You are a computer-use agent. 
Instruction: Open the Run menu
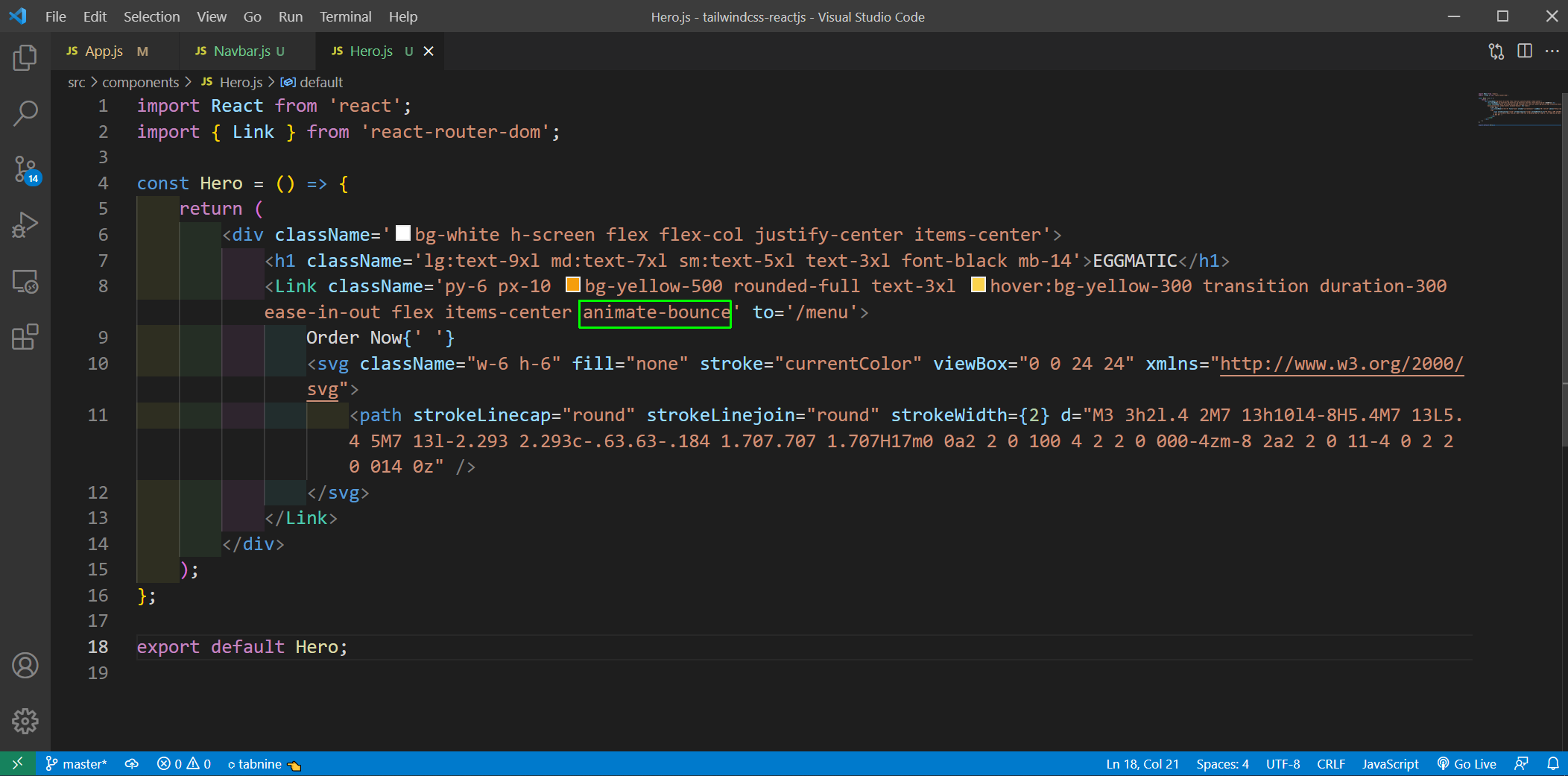click(291, 16)
